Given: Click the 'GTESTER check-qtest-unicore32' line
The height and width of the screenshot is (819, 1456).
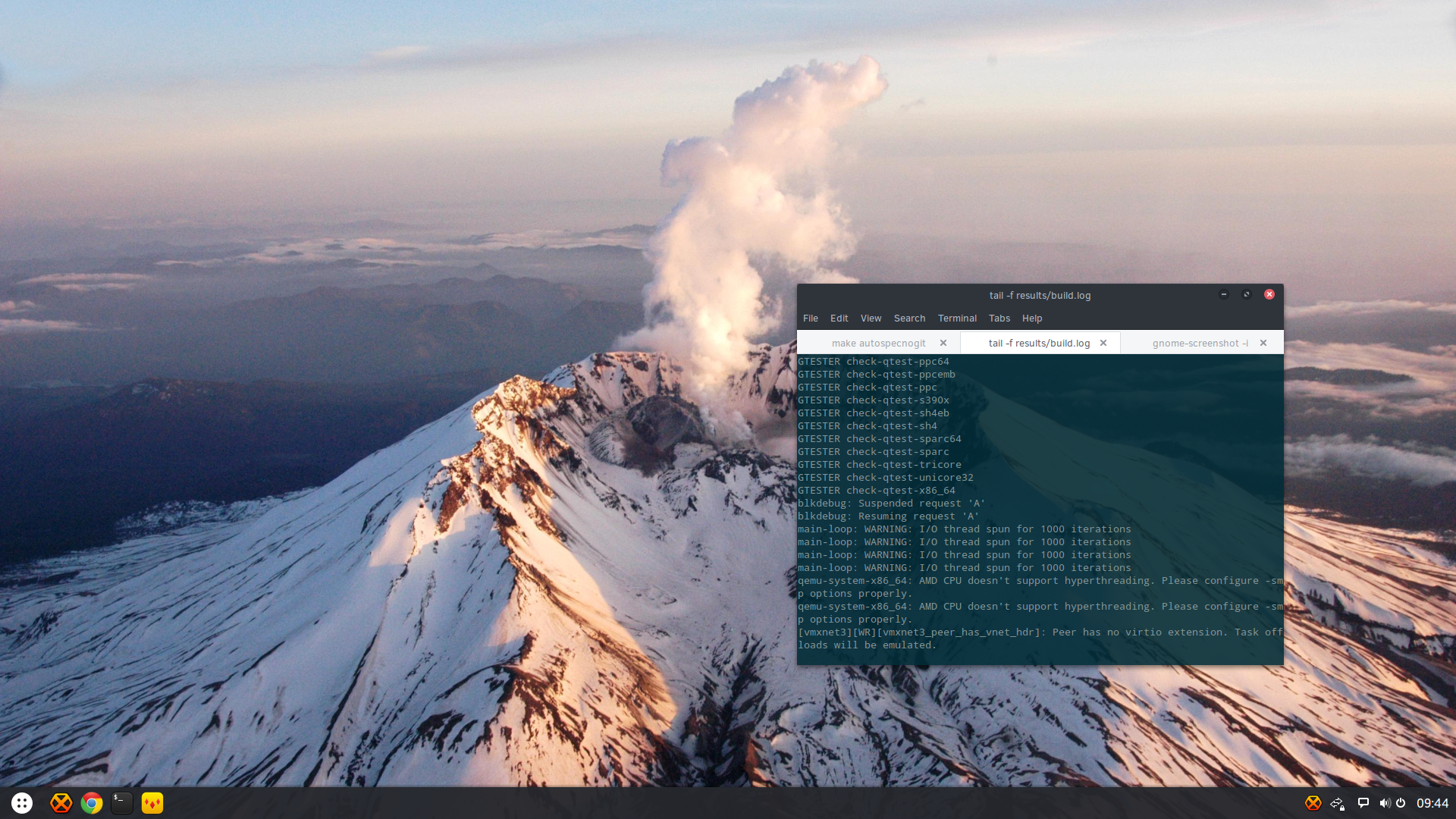Looking at the screenshot, I should click(885, 478).
